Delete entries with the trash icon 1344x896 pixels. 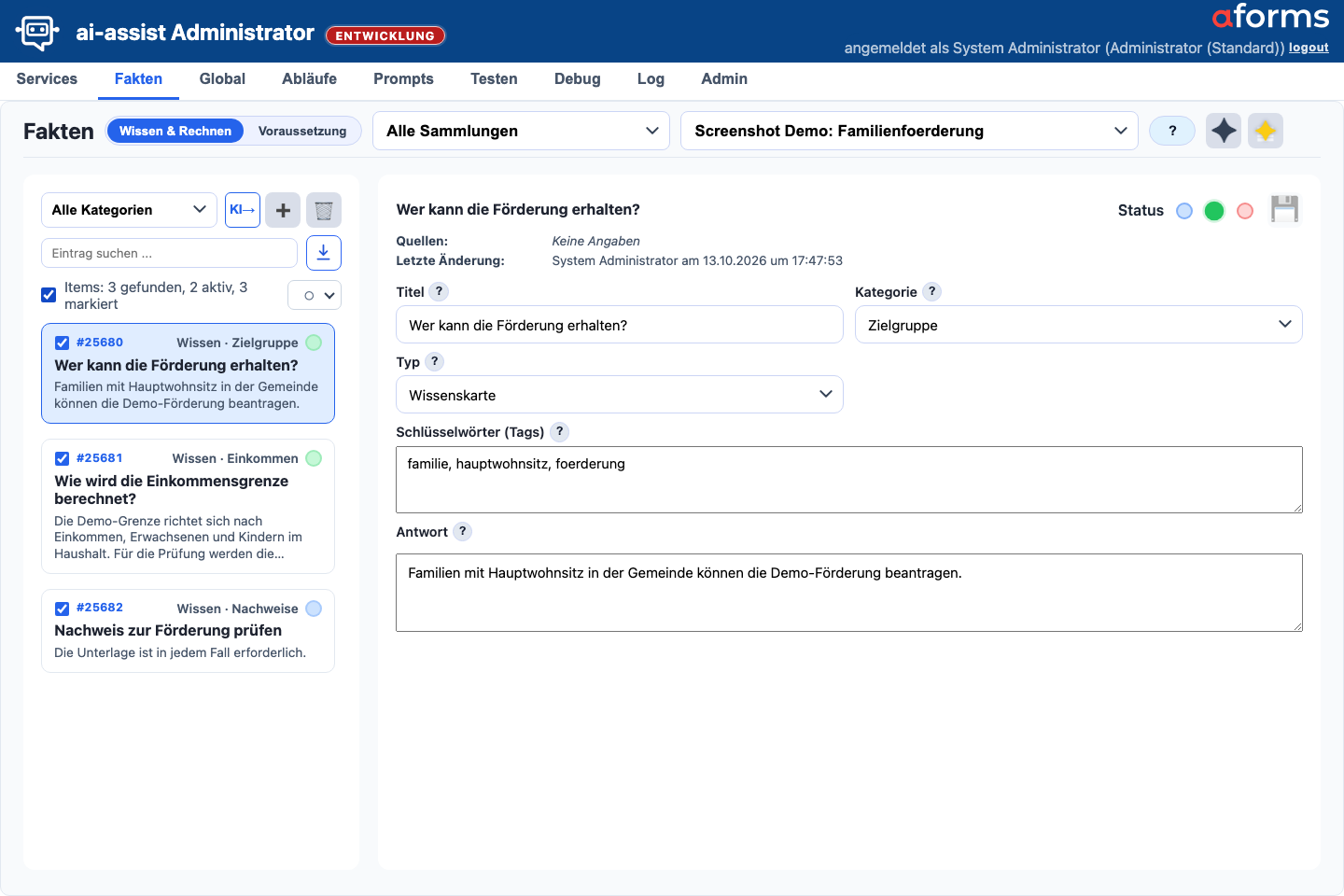pos(324,210)
